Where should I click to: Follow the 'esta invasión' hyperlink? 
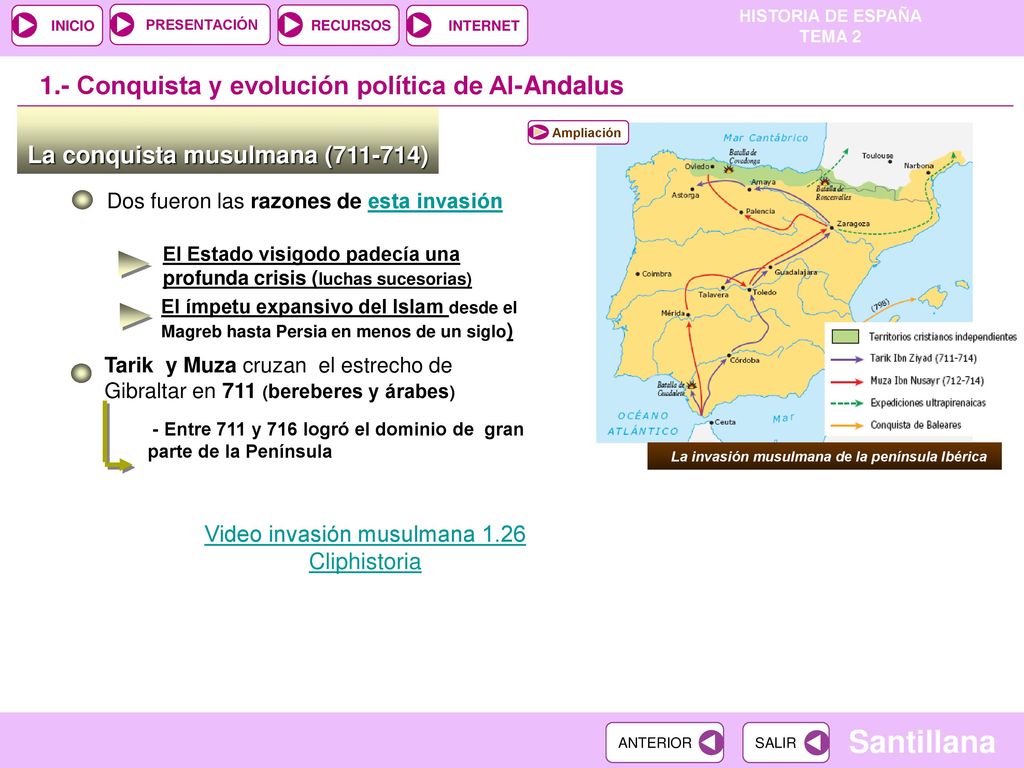(x=435, y=201)
